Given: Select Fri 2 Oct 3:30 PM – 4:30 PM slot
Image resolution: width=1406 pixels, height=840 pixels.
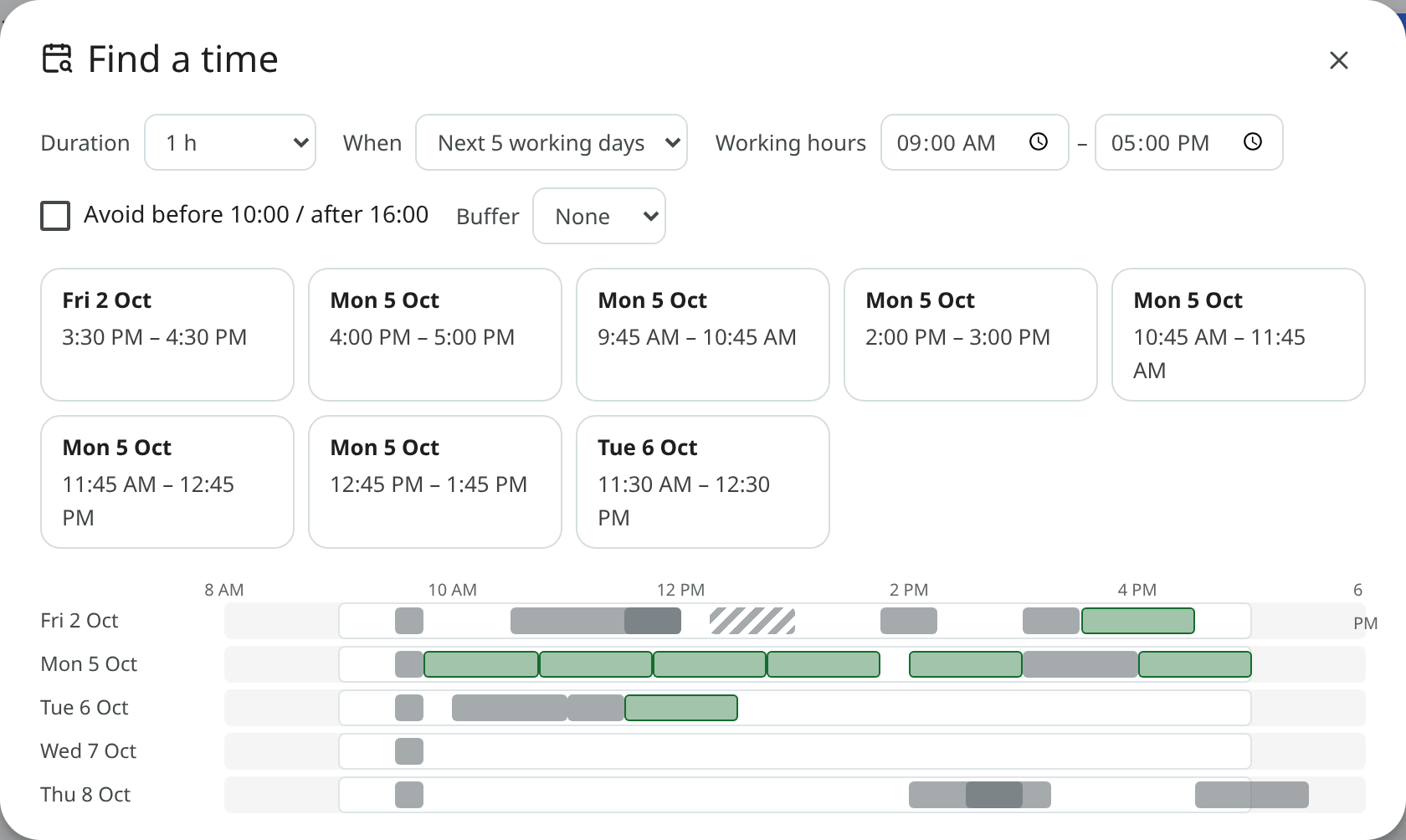Looking at the screenshot, I should [167, 335].
